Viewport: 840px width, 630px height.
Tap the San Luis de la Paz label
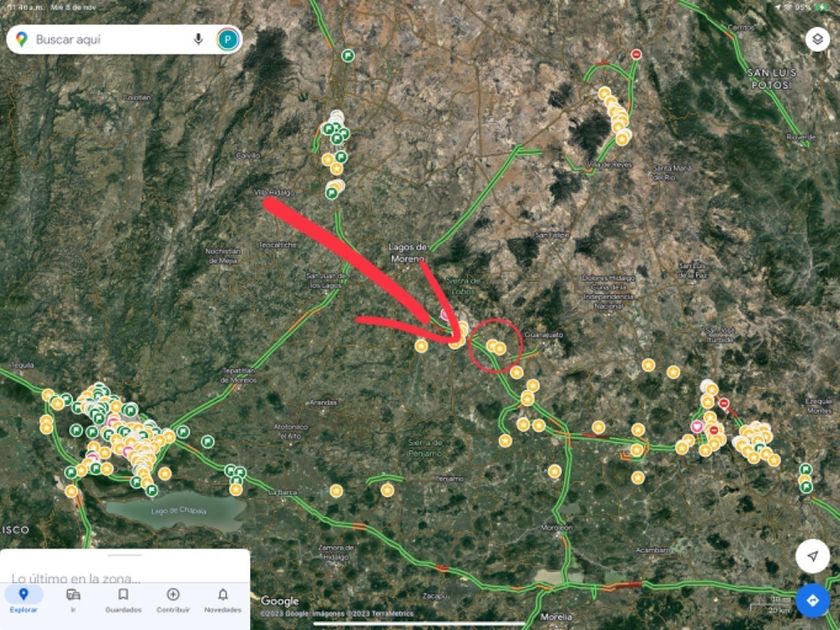point(693,270)
